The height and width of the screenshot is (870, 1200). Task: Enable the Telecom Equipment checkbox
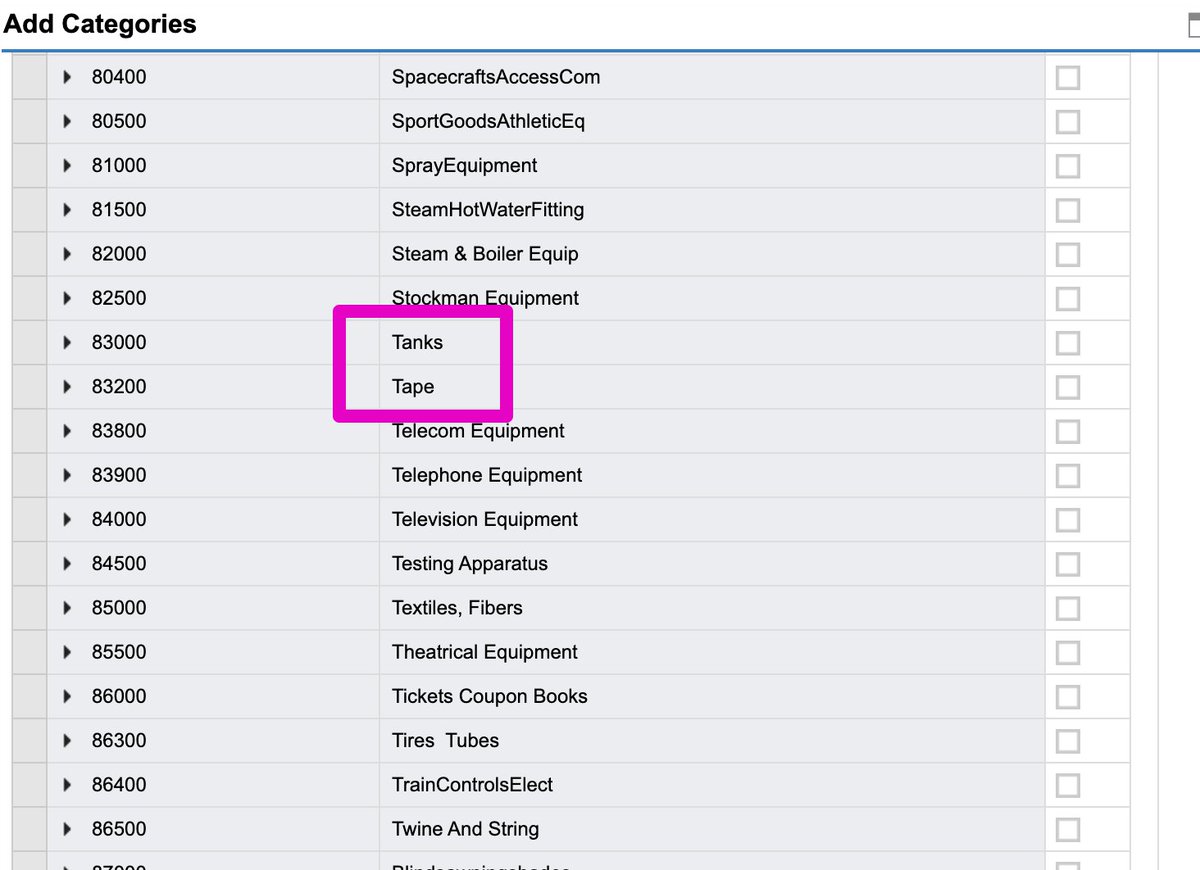click(1067, 431)
